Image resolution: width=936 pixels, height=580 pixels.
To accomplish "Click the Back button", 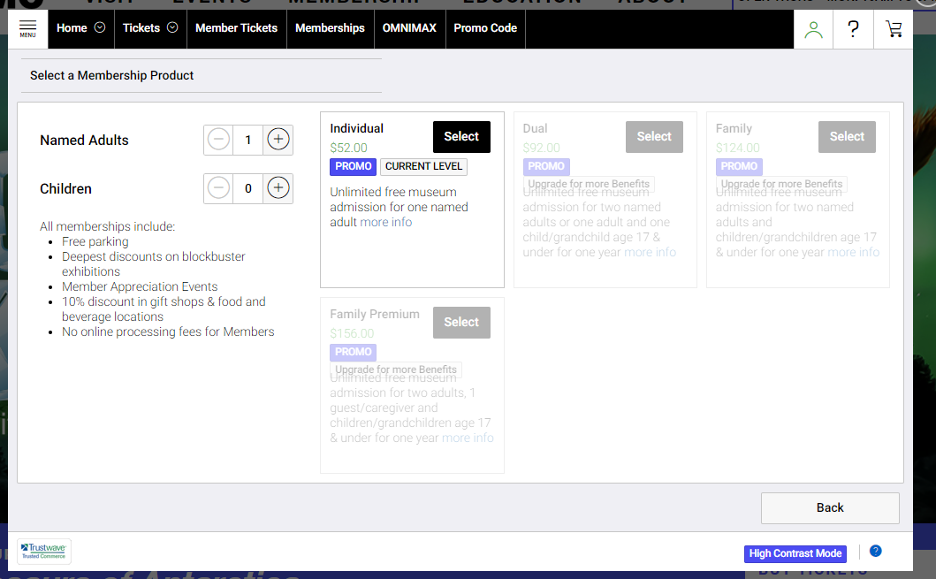I will [830, 508].
